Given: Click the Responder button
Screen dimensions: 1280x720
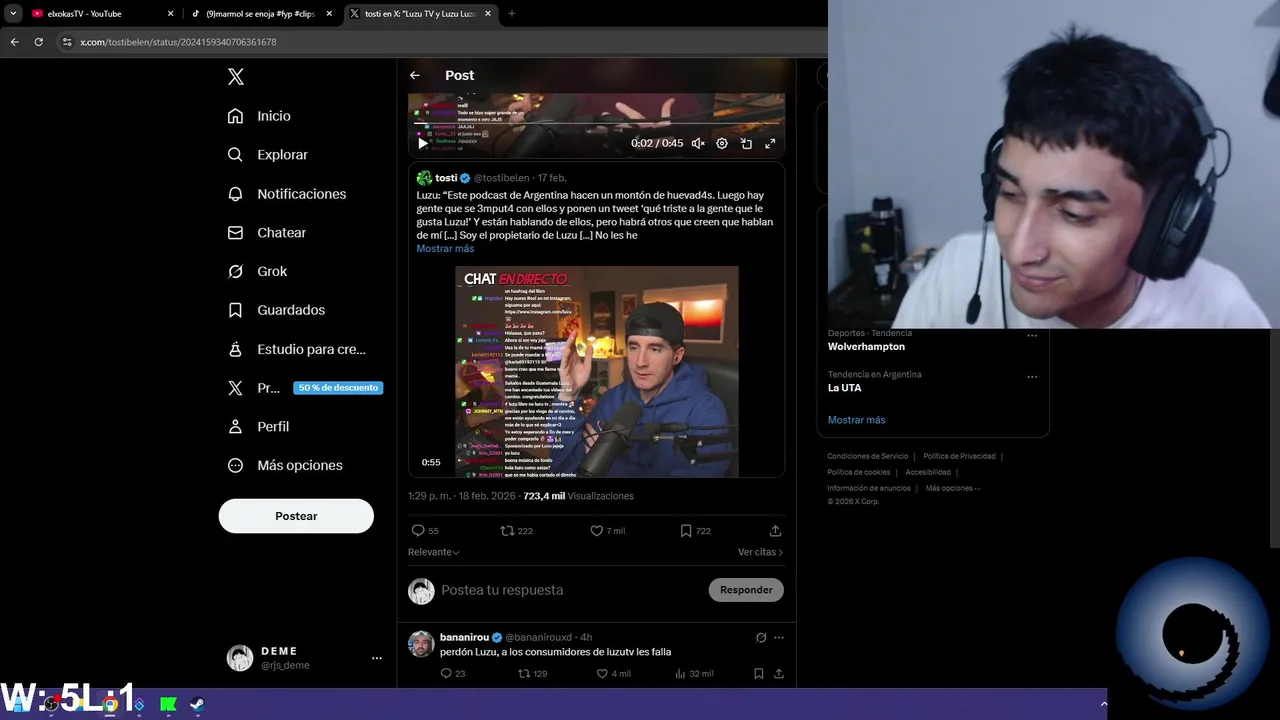Looking at the screenshot, I should (746, 590).
